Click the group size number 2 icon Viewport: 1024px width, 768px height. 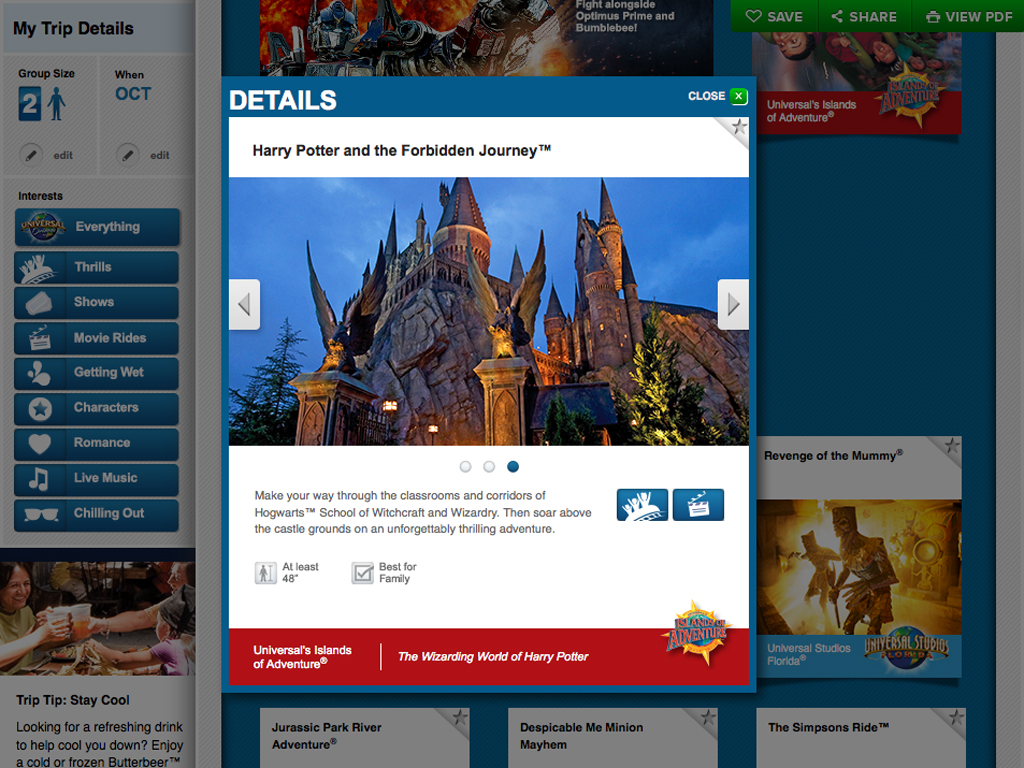(x=29, y=104)
